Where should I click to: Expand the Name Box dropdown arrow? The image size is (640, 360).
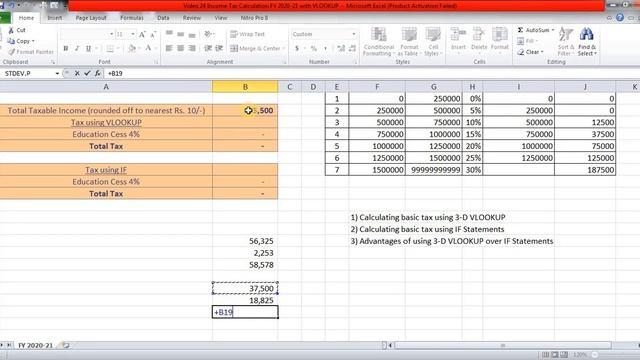(x=57, y=73)
